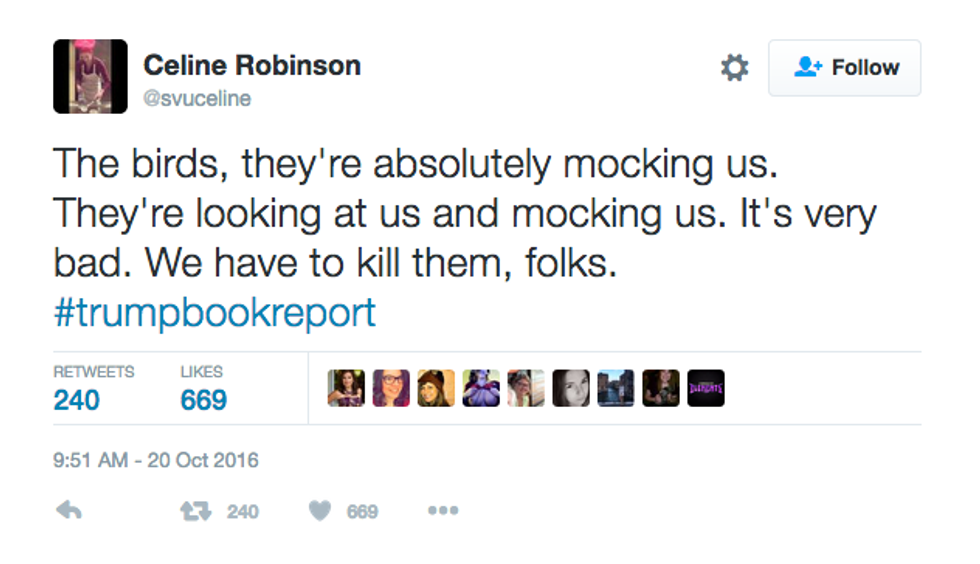This screenshot has width=980, height=564.
Task: Like the tweet with heart icon
Action: (x=319, y=511)
